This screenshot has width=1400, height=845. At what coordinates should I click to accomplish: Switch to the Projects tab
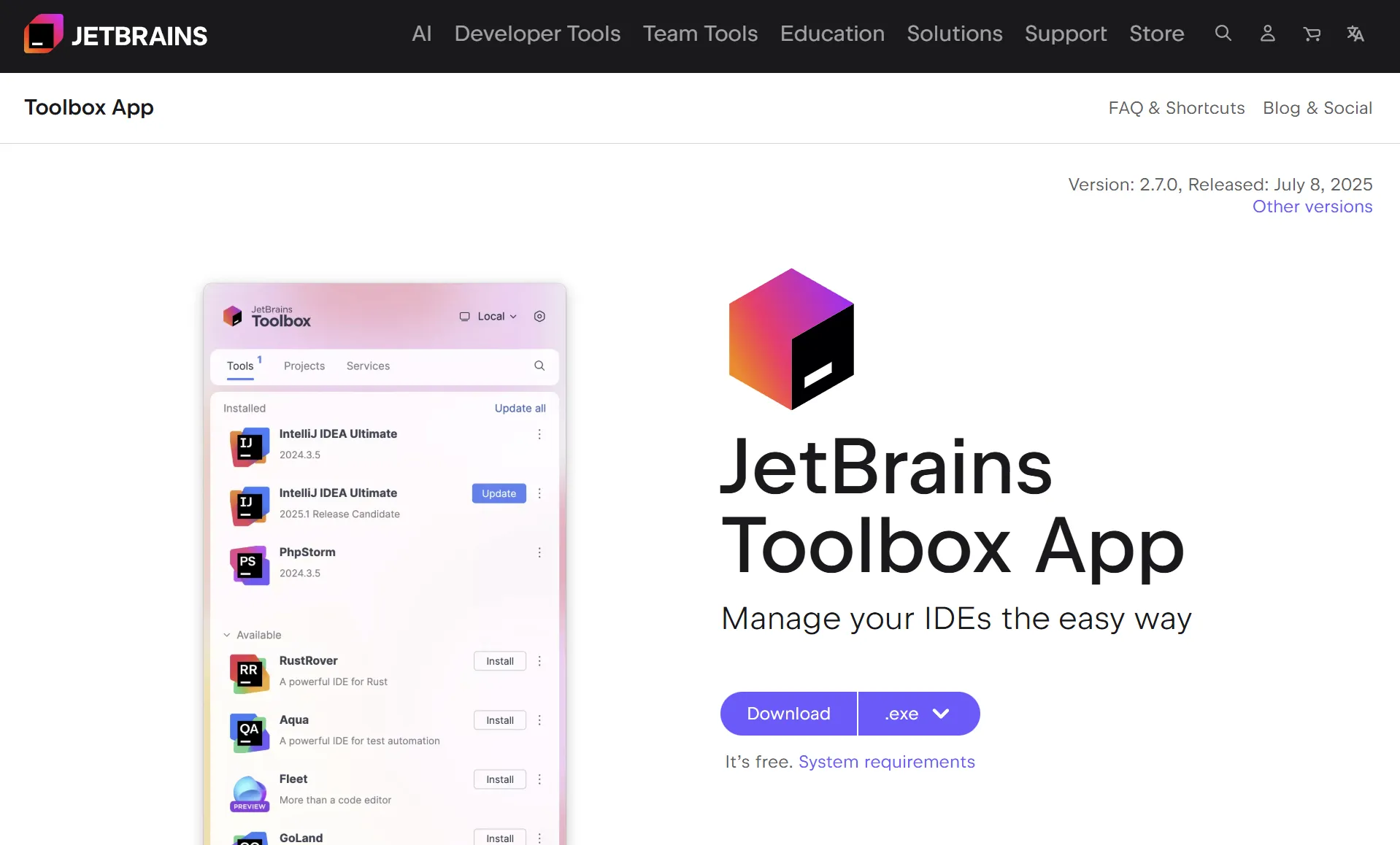coord(304,366)
